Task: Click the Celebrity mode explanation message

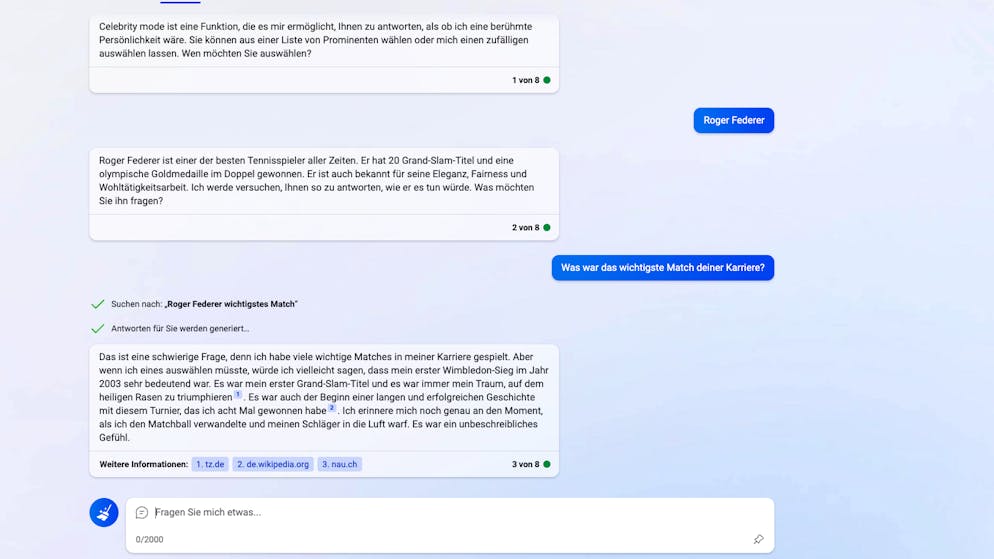Action: 323,40
